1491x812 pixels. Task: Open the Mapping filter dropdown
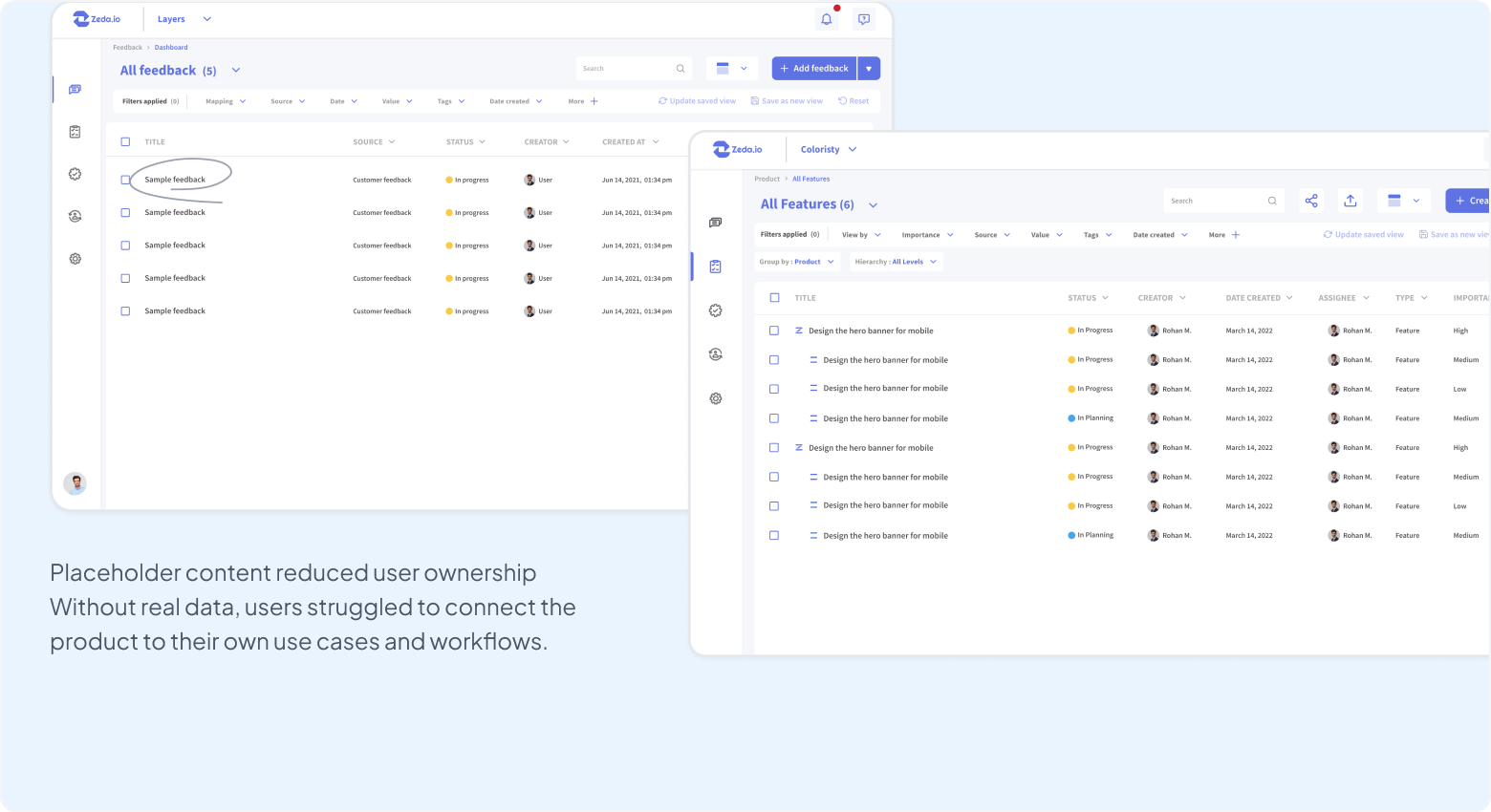pyautogui.click(x=226, y=101)
